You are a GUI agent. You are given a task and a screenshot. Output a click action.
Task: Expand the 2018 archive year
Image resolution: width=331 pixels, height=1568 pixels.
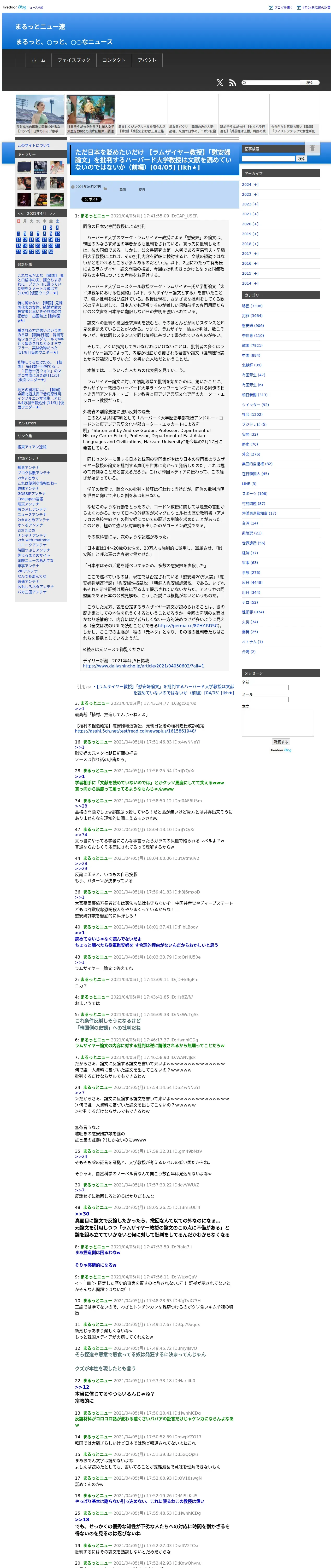[250, 244]
